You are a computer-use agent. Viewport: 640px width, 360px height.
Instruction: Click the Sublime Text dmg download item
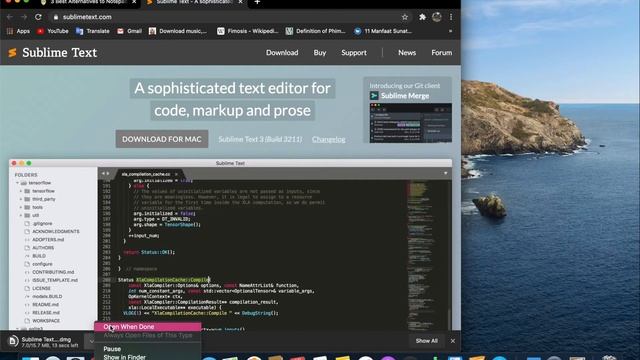pos(45,341)
